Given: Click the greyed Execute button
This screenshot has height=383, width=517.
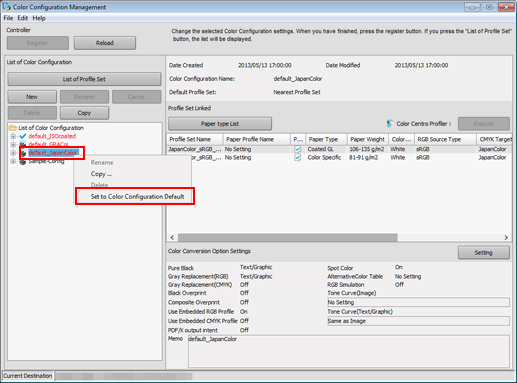Looking at the screenshot, I should (x=484, y=124).
